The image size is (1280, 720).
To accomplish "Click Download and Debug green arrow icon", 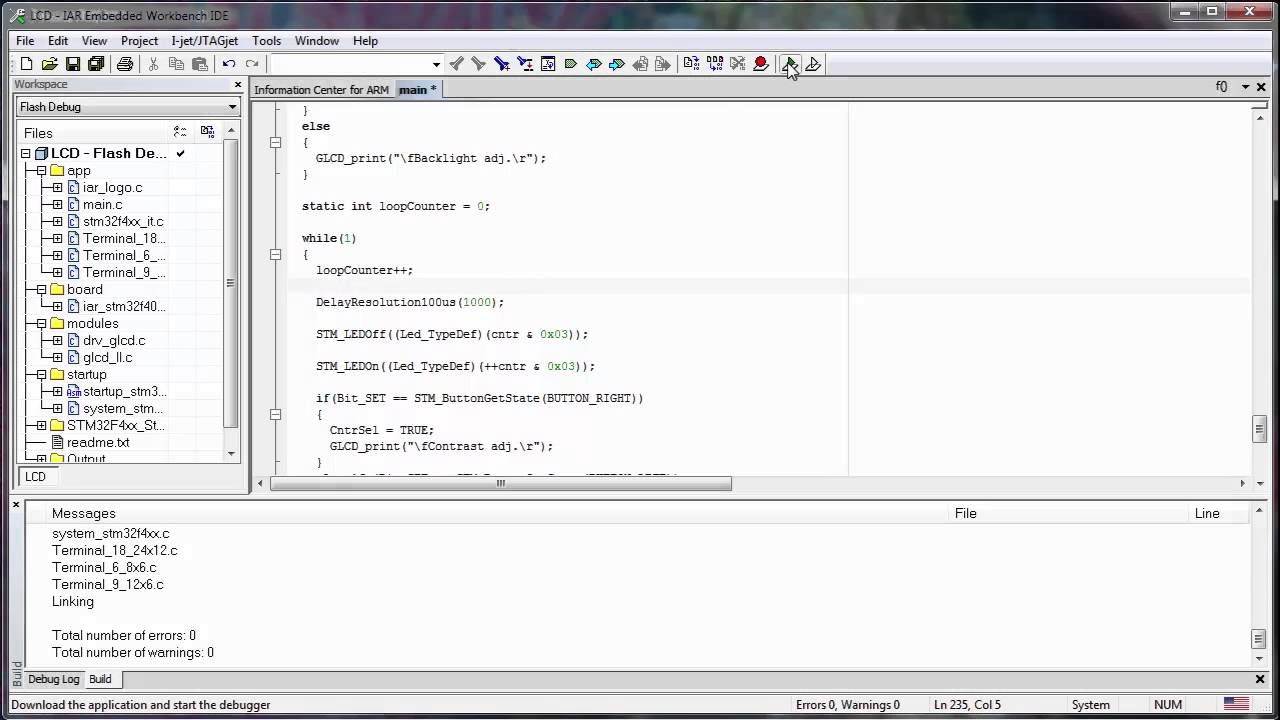I will pos(789,64).
